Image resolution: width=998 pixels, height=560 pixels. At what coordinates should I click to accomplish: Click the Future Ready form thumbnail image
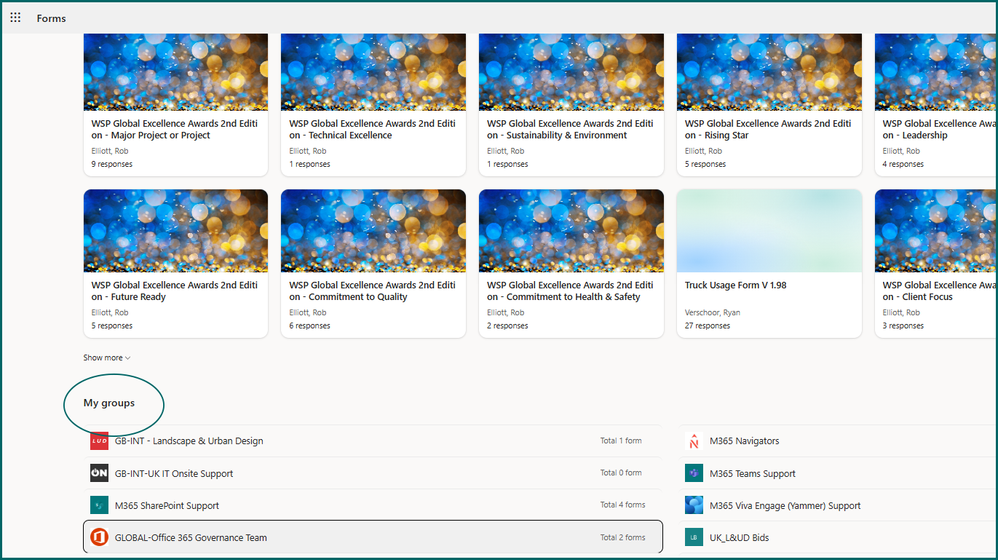(x=176, y=231)
